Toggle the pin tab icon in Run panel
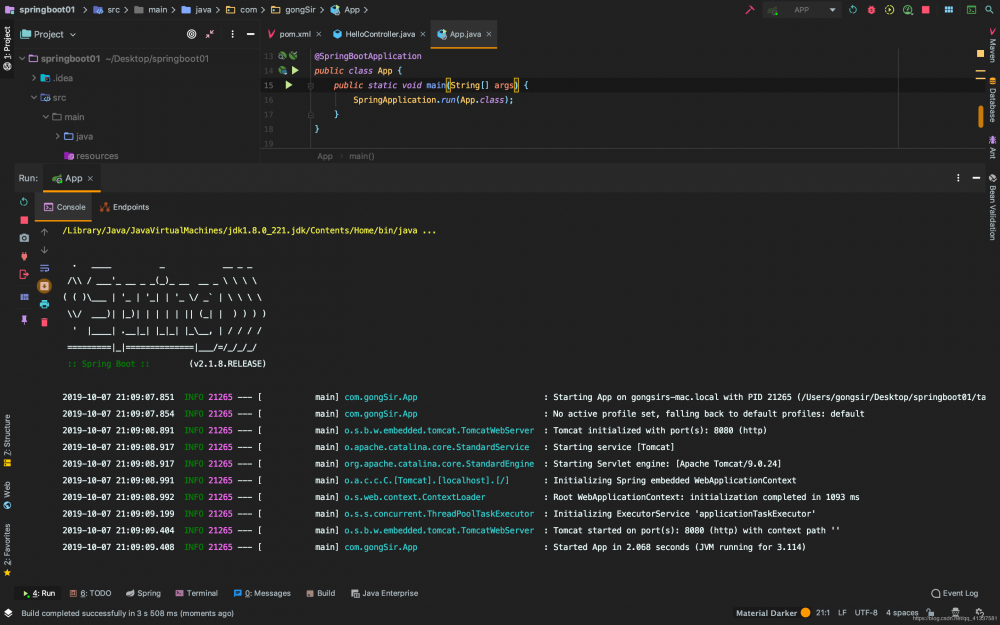 24,320
